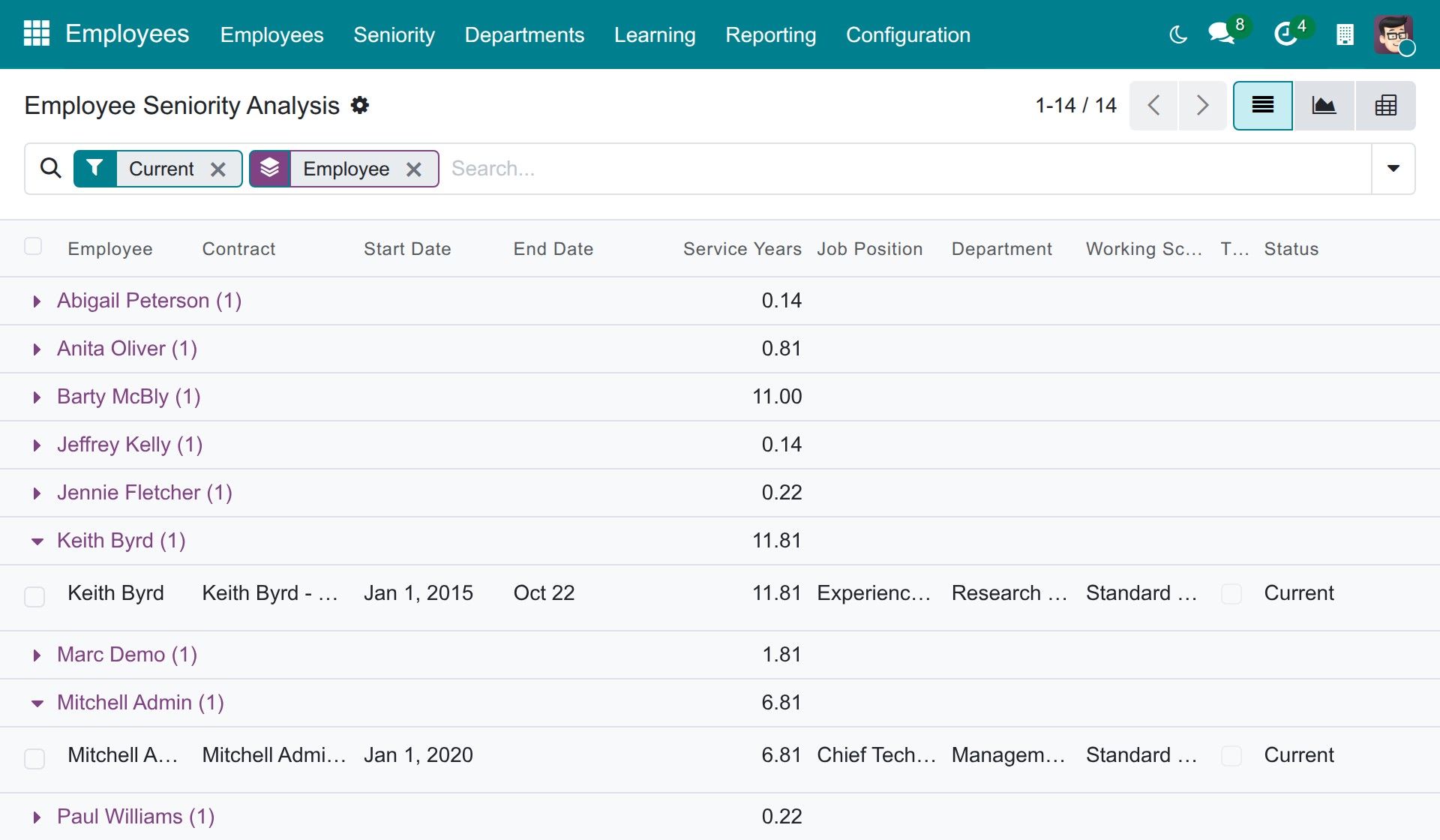This screenshot has height=840, width=1440.
Task: Open the messages chat icon
Action: coord(1222,34)
